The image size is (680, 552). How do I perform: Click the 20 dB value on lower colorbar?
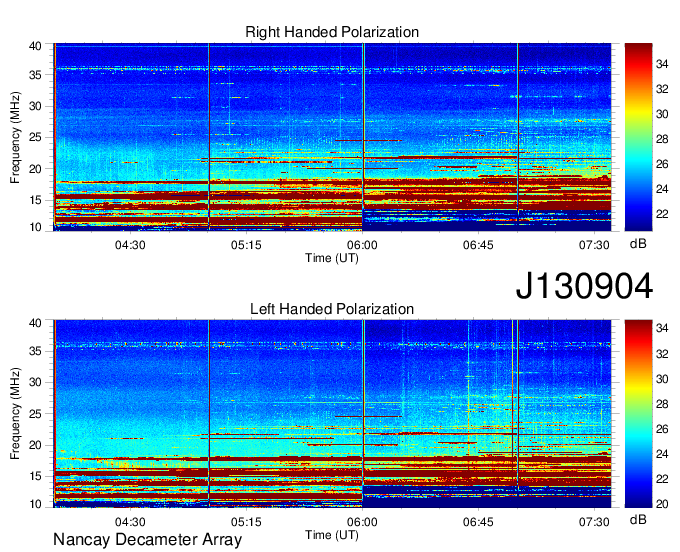click(662, 504)
